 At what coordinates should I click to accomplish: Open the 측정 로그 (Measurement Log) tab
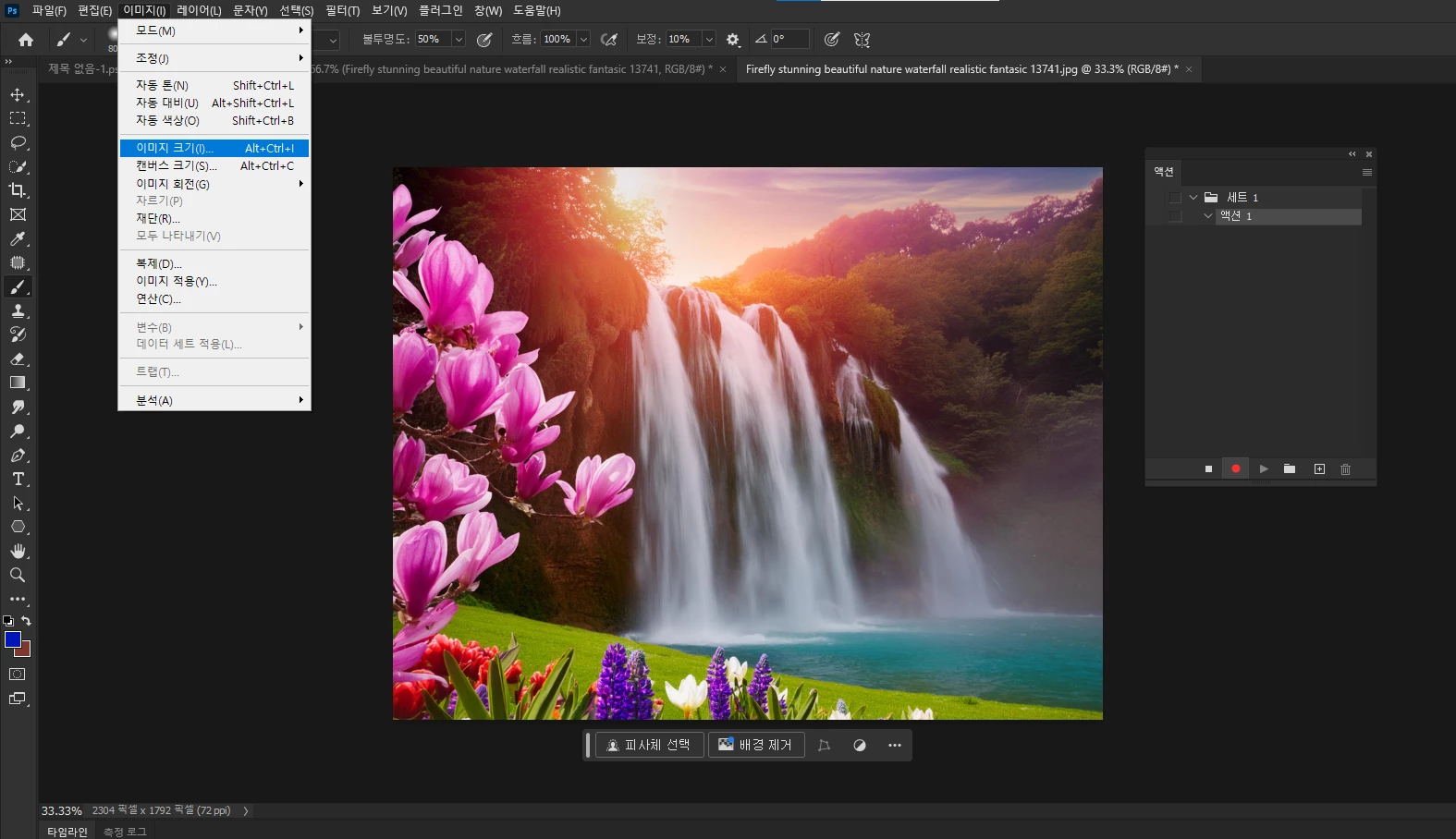coord(125,832)
